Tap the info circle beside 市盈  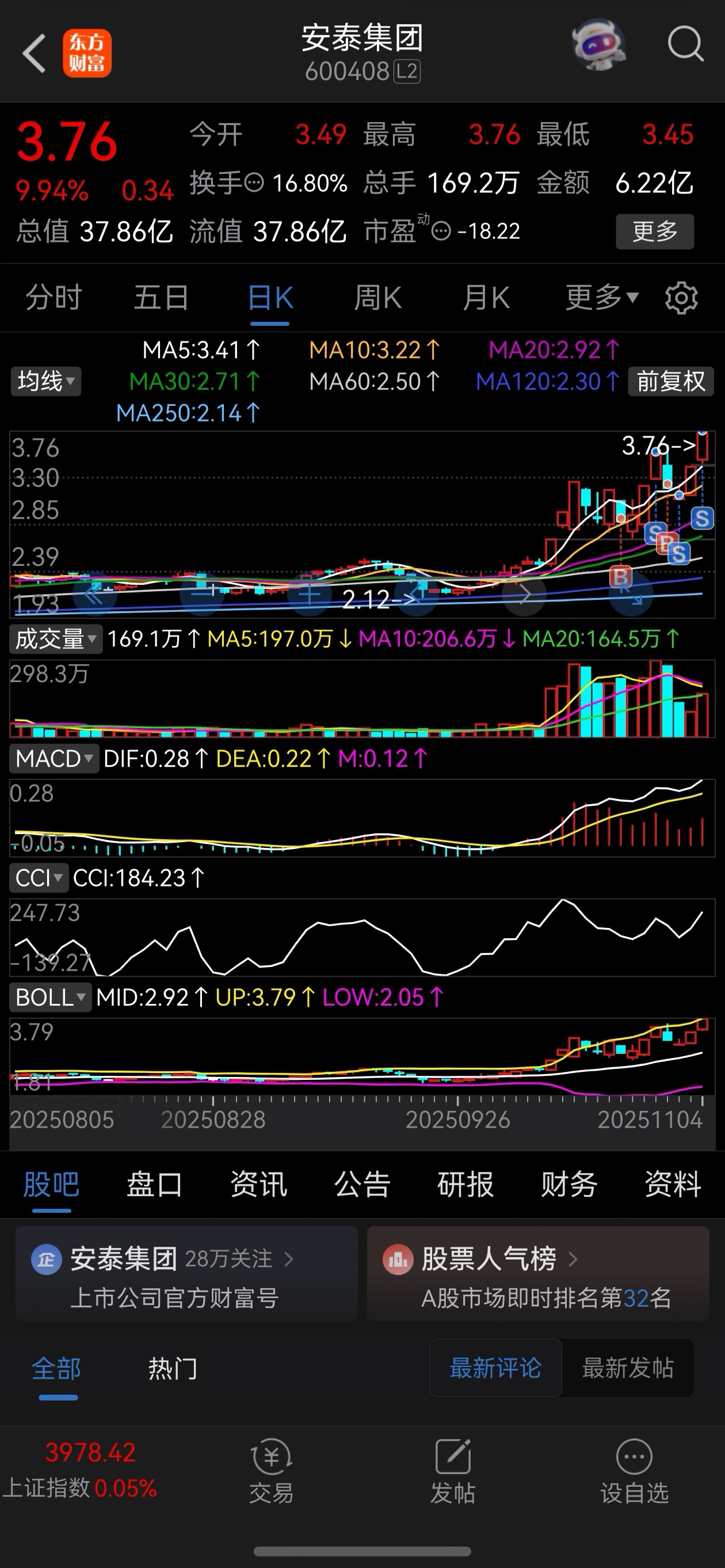pos(441,231)
